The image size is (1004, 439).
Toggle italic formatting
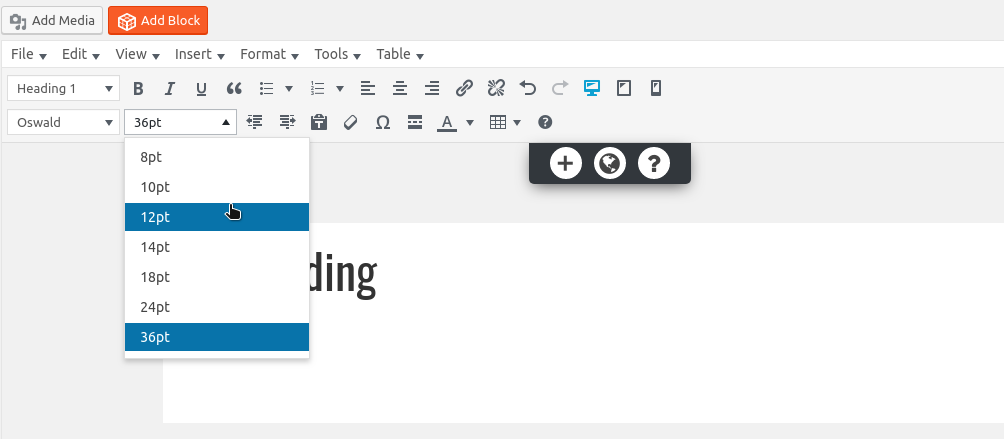pos(170,89)
